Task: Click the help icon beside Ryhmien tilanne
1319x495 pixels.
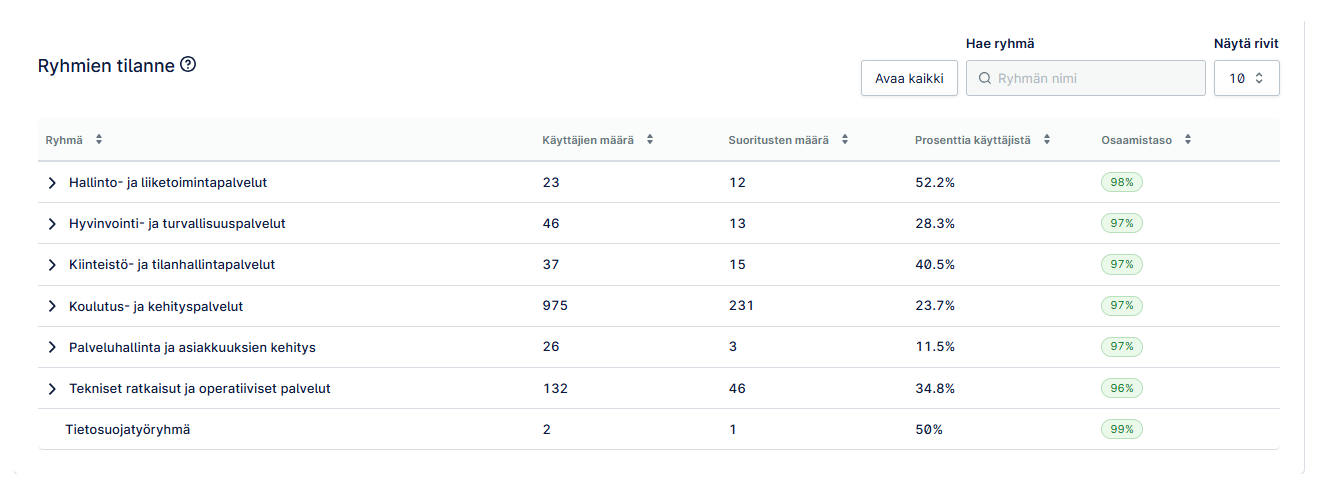Action: (x=188, y=65)
